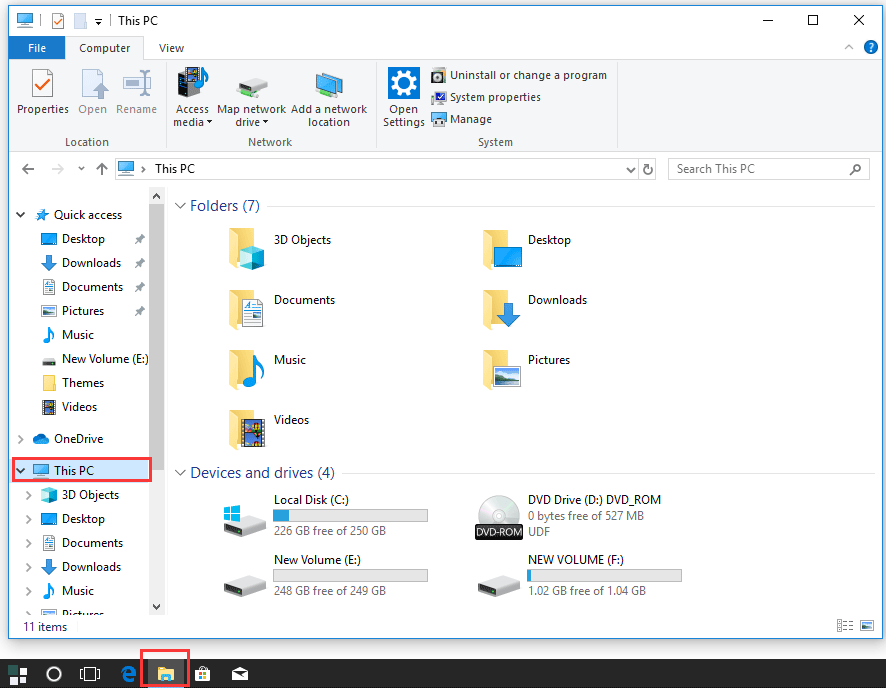Switch to Details view in status bar
Screen dimensions: 886x688
845,625
